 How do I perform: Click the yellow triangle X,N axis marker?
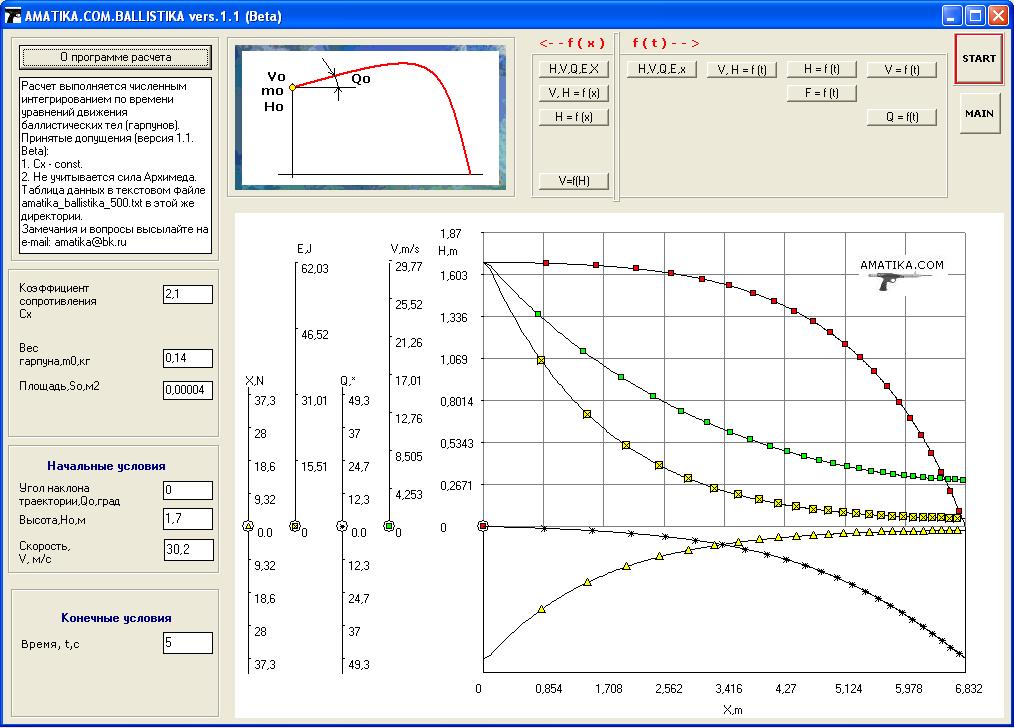[248, 526]
